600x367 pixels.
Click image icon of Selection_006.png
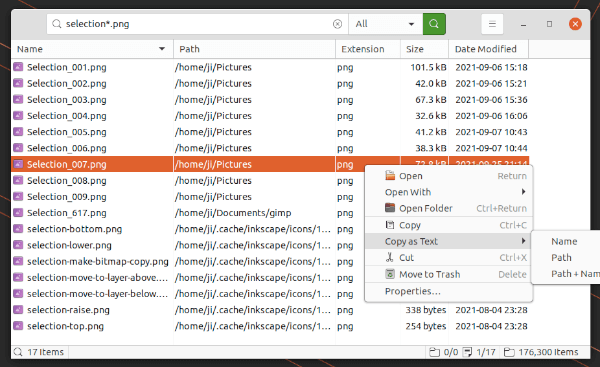point(18,148)
